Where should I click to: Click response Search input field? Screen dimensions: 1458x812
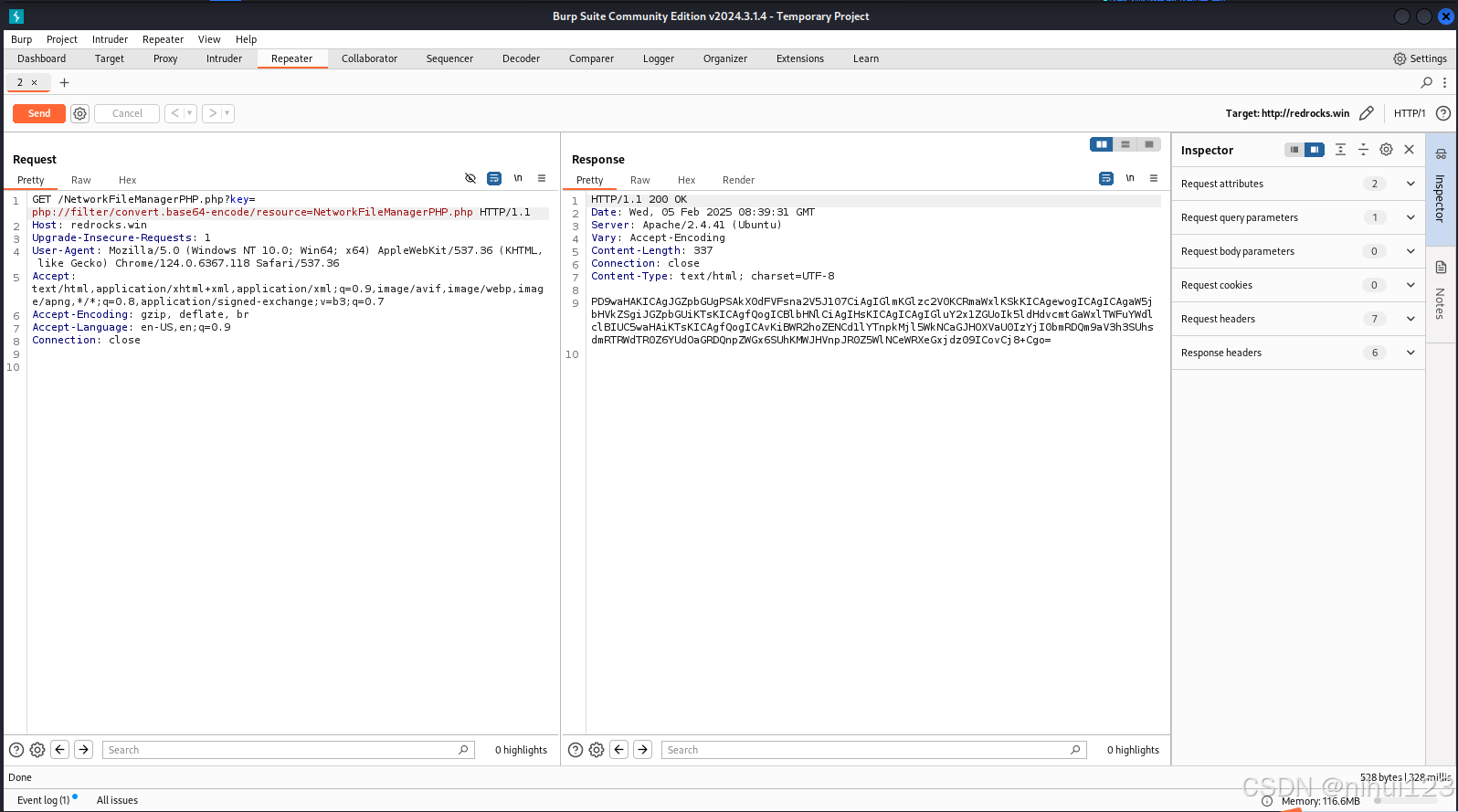coord(873,750)
